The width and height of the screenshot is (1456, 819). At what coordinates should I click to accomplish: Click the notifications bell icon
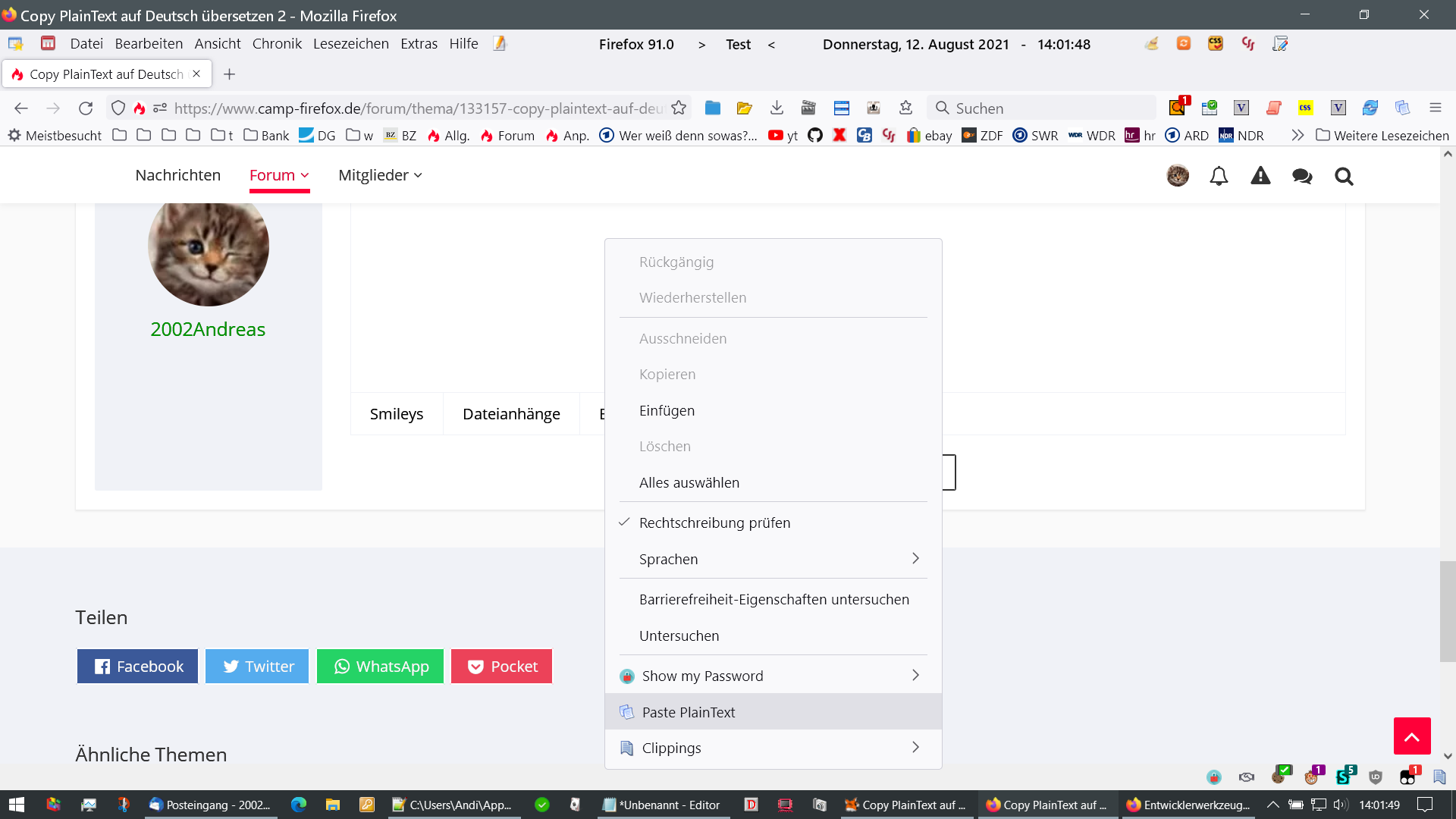(x=1219, y=176)
